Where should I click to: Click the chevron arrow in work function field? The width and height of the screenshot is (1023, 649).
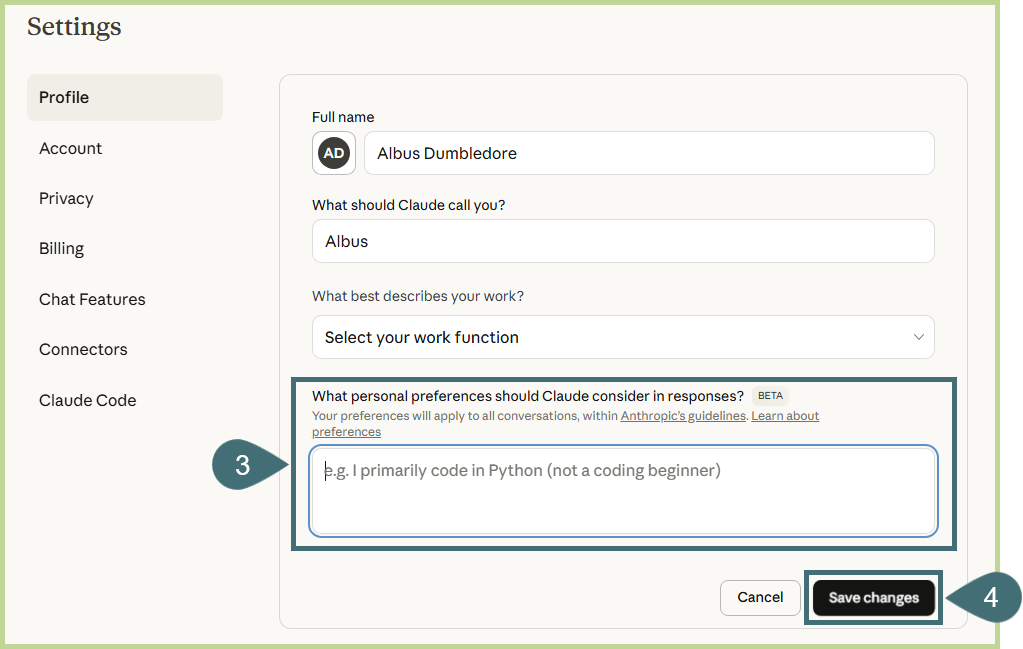(x=918, y=337)
